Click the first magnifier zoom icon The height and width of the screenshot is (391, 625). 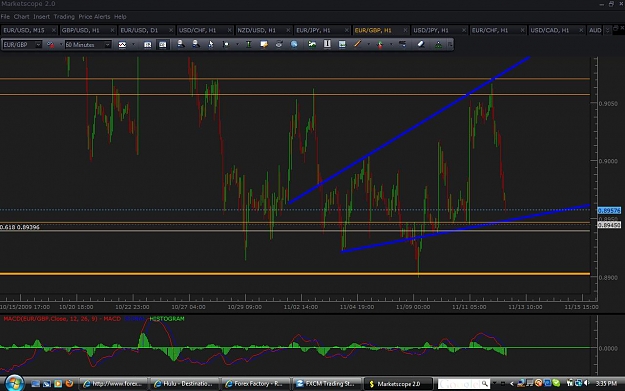coord(181,44)
